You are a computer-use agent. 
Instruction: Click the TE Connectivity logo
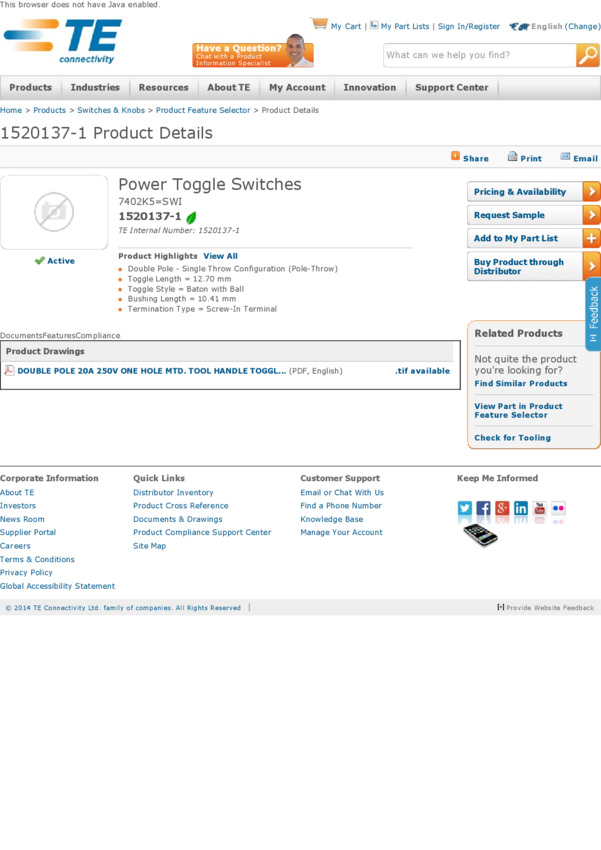63,42
